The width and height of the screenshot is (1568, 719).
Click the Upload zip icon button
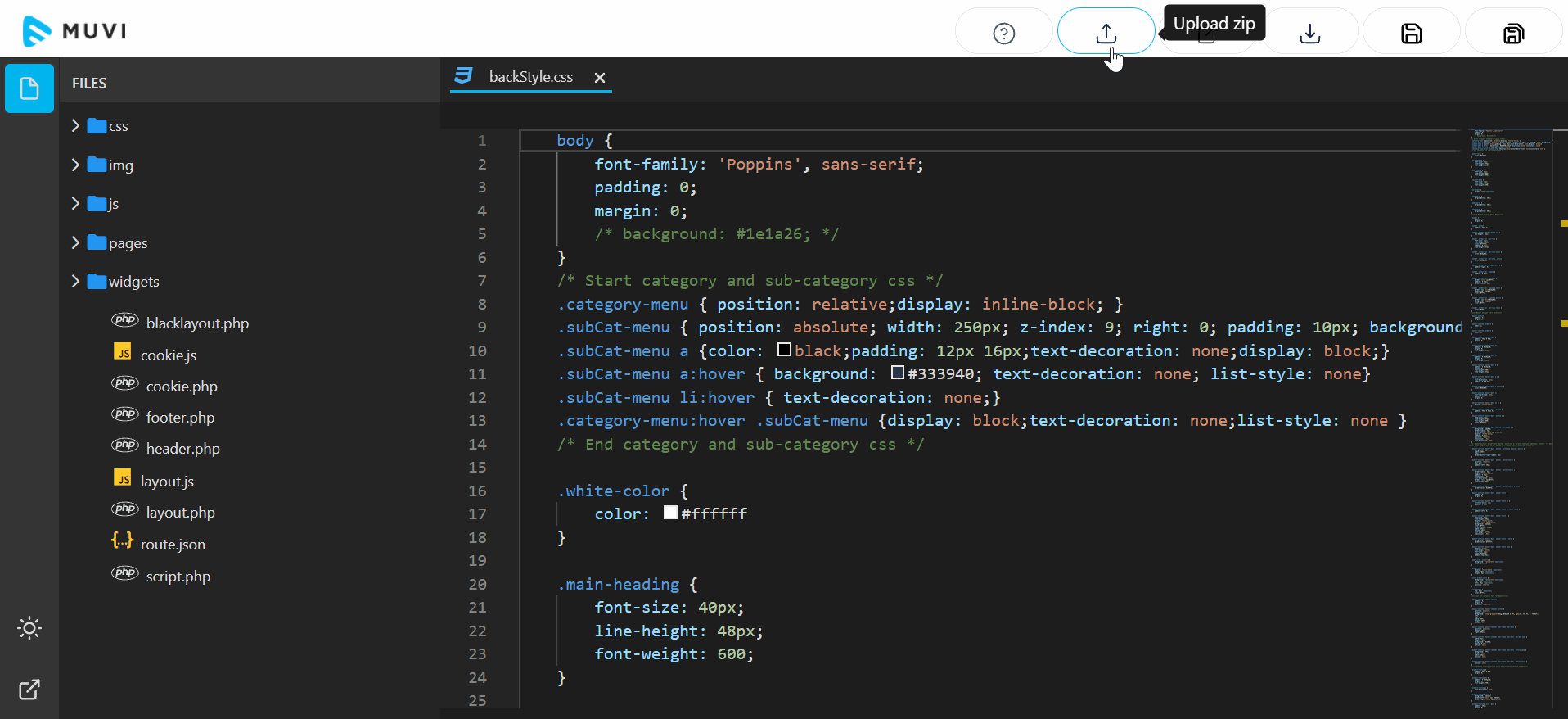(x=1106, y=33)
